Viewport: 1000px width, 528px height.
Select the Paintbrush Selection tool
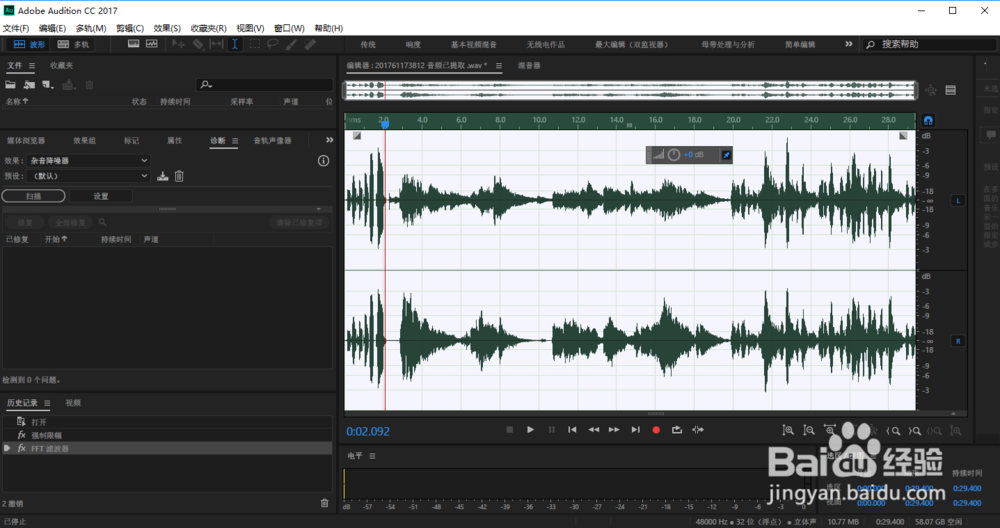[x=291, y=44]
